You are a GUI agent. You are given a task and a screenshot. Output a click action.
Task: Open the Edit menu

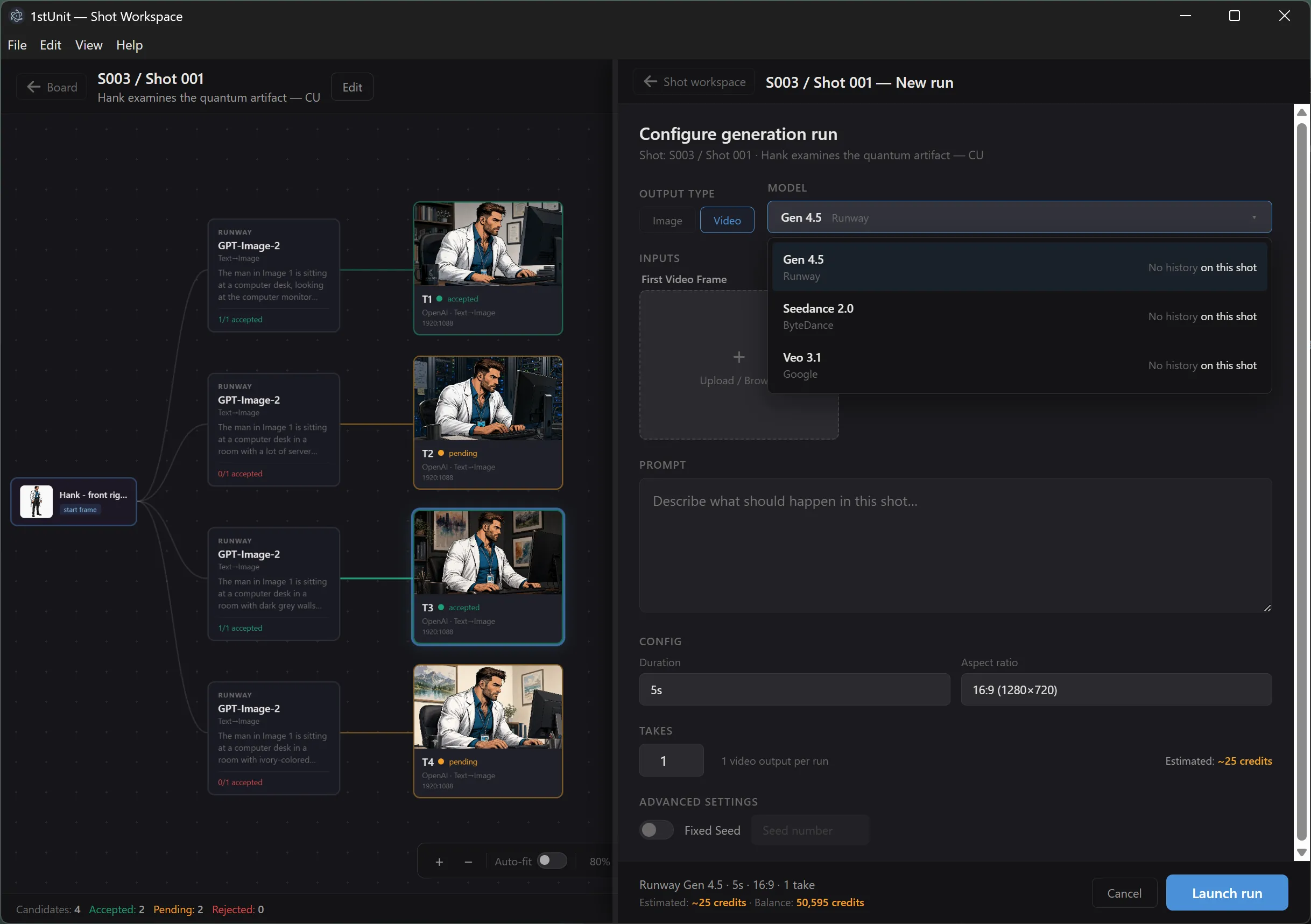pyautogui.click(x=50, y=45)
